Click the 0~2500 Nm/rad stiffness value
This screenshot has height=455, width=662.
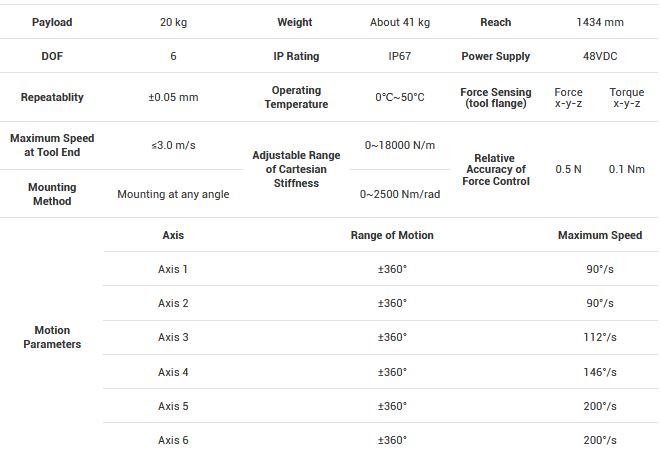click(x=399, y=195)
